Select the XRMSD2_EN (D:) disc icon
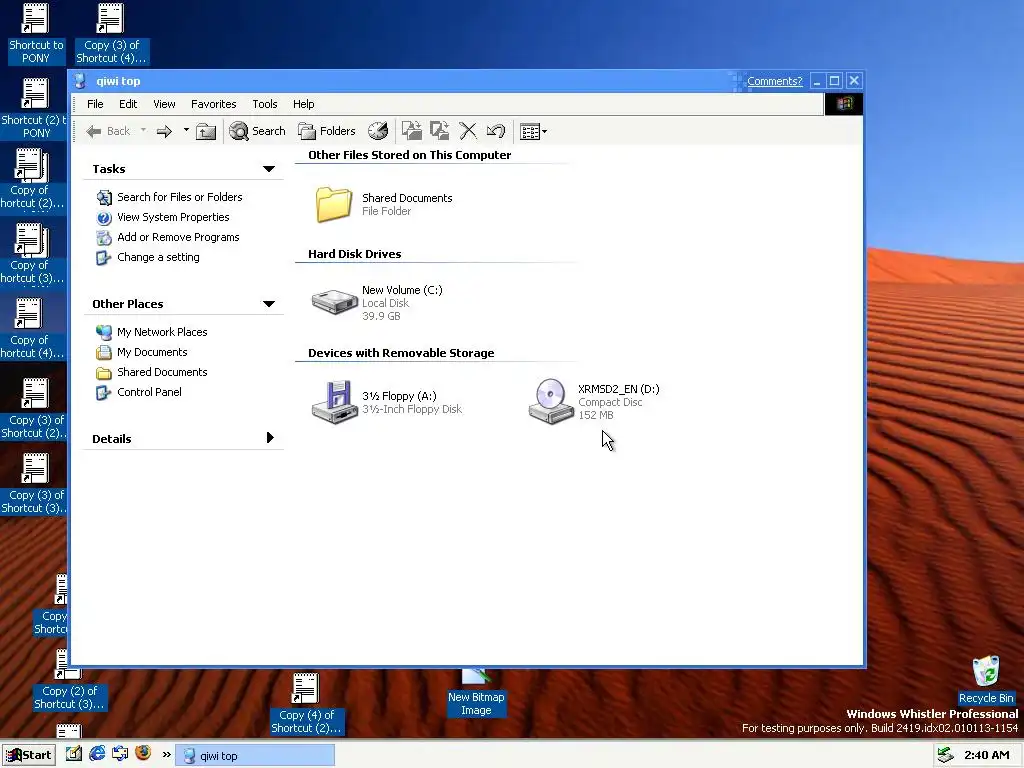 [x=551, y=401]
